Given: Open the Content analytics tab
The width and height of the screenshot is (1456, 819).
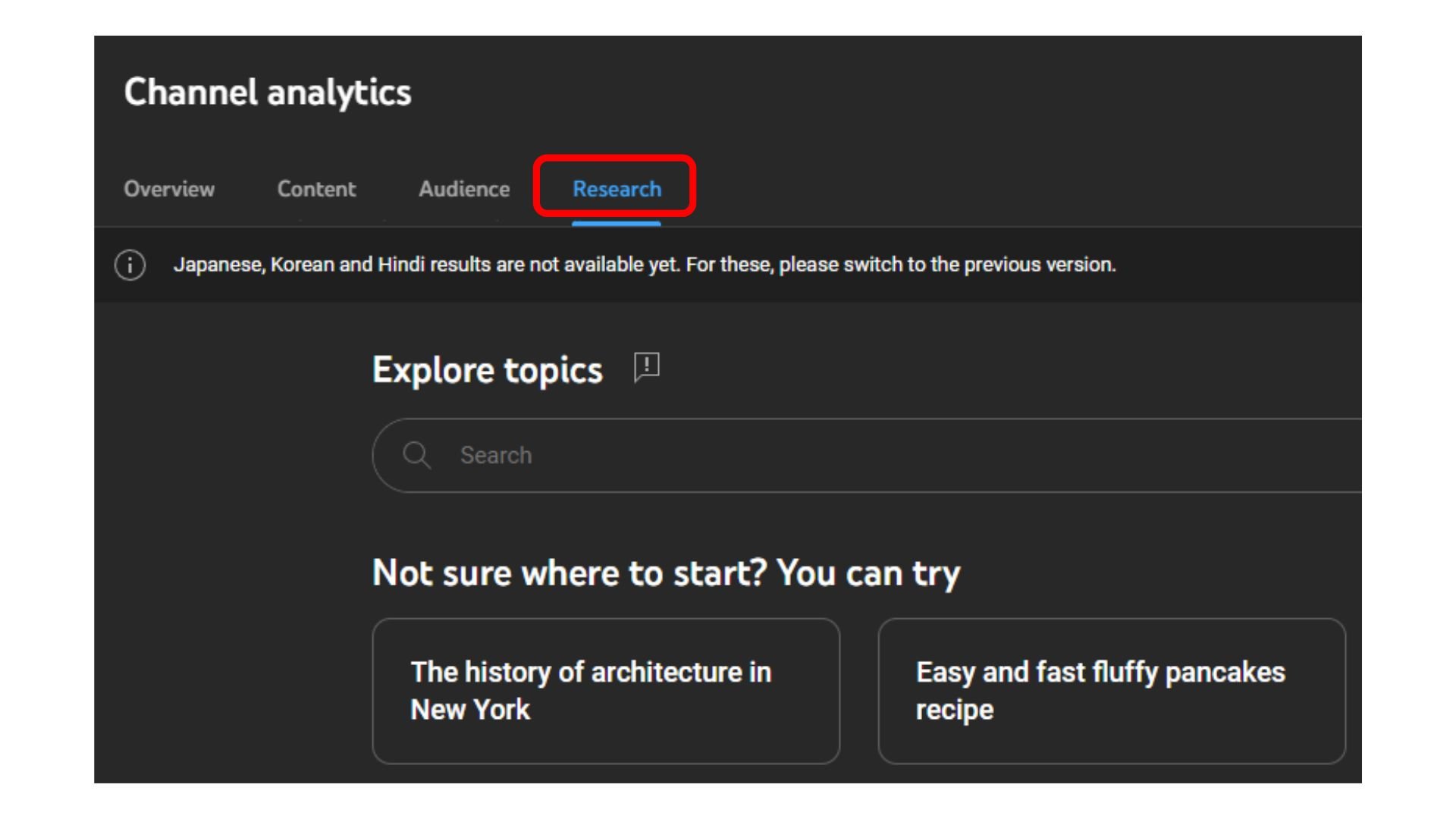Looking at the screenshot, I should pyautogui.click(x=316, y=190).
